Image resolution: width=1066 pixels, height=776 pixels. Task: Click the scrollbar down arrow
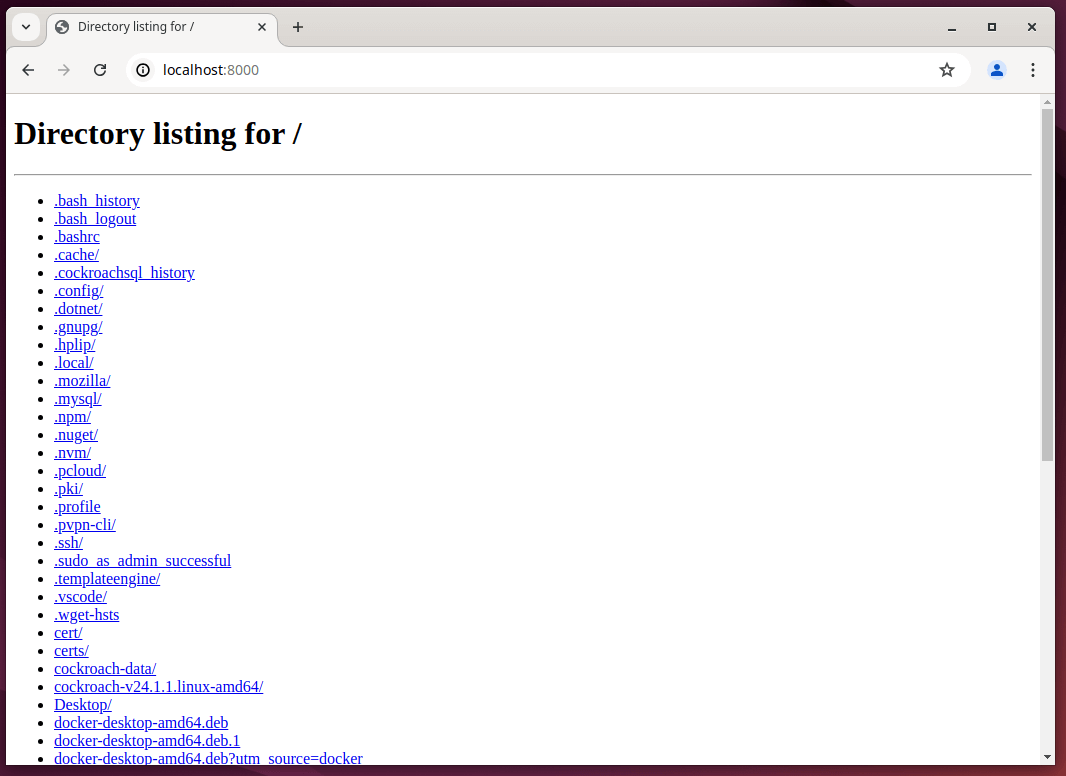[x=1047, y=757]
